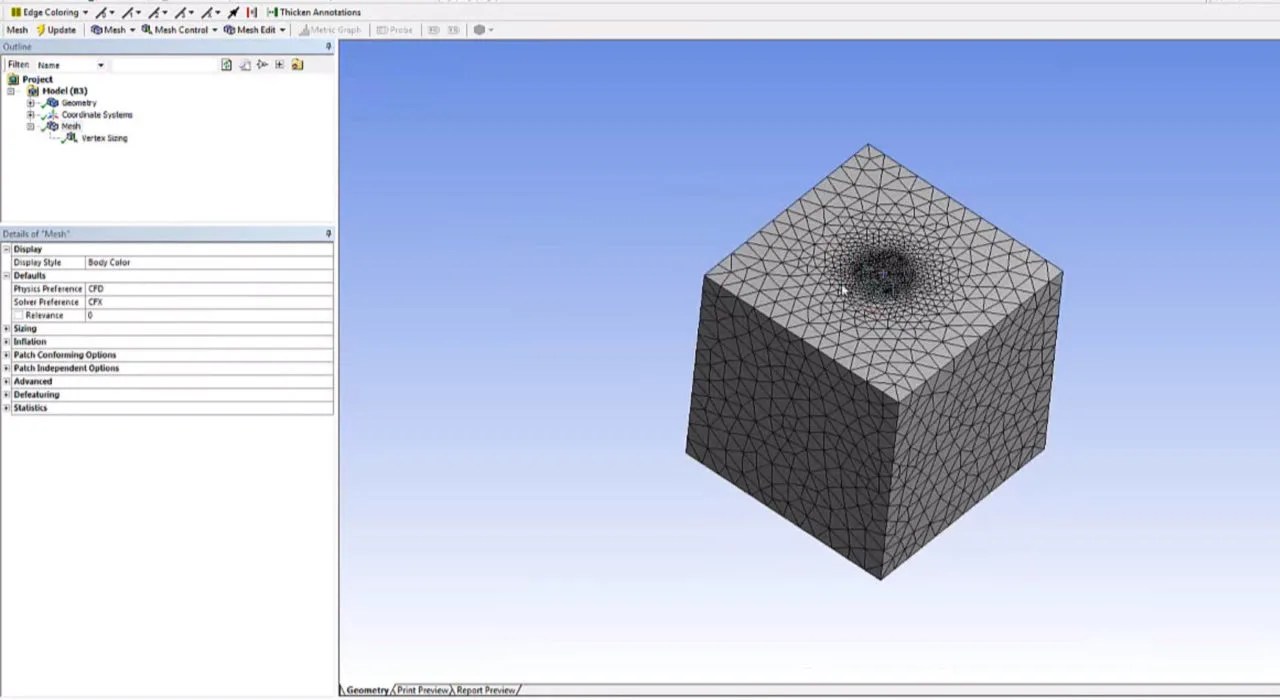
Task: Enable the Relevance checkbox in Defaults
Action: pos(18,315)
